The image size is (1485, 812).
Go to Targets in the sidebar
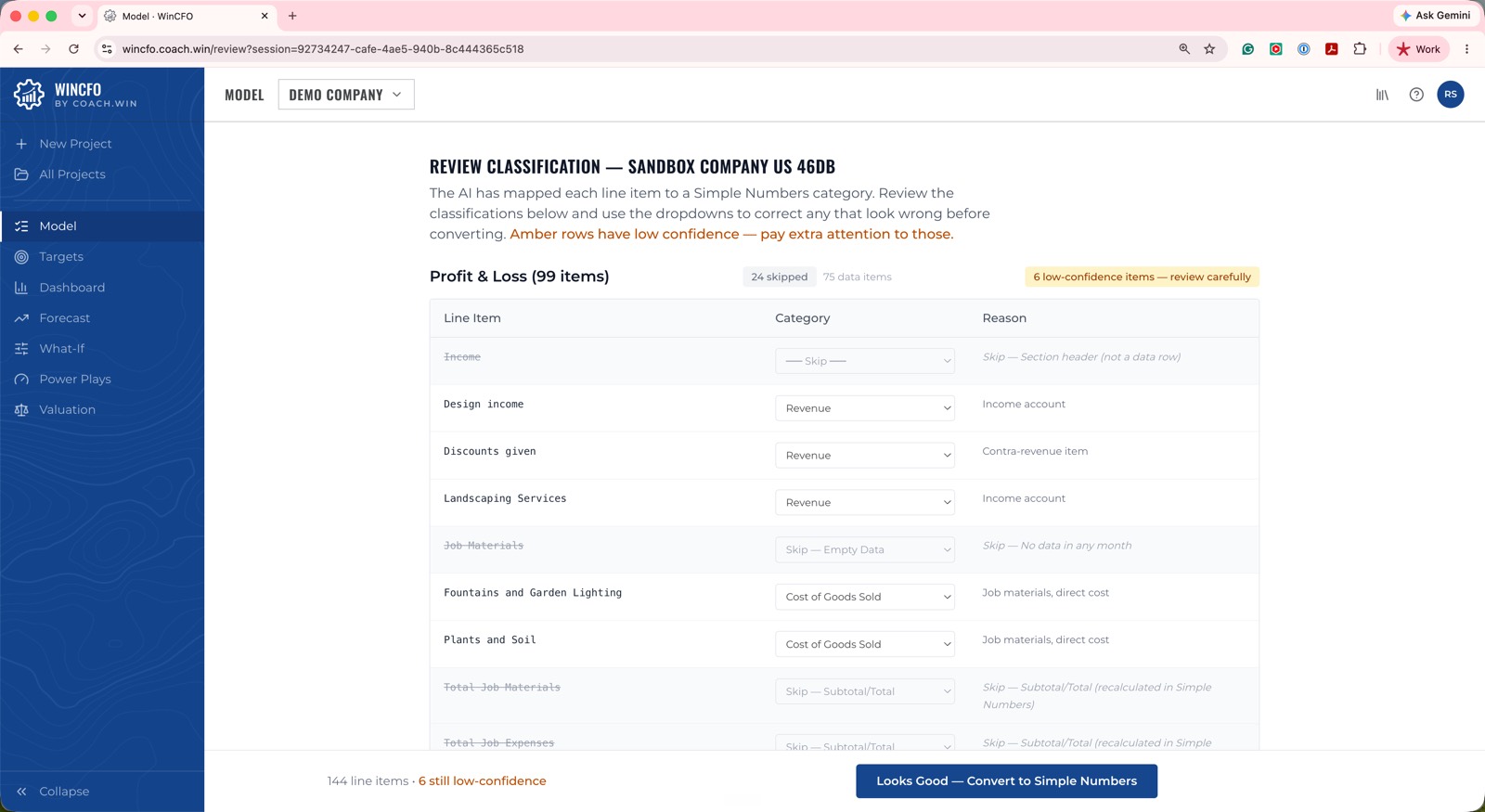point(102,257)
